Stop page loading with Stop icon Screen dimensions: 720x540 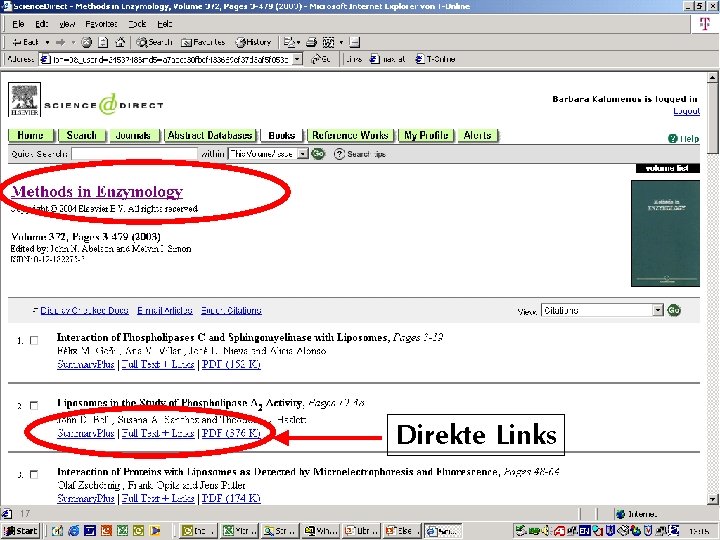(86, 42)
